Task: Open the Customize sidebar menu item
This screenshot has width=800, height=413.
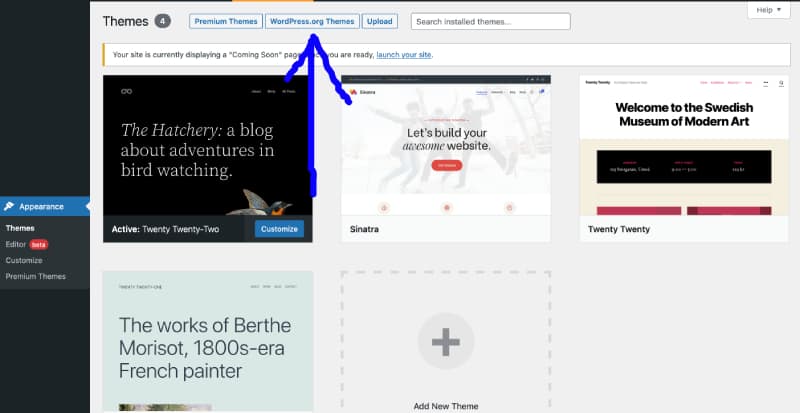Action: [24, 260]
